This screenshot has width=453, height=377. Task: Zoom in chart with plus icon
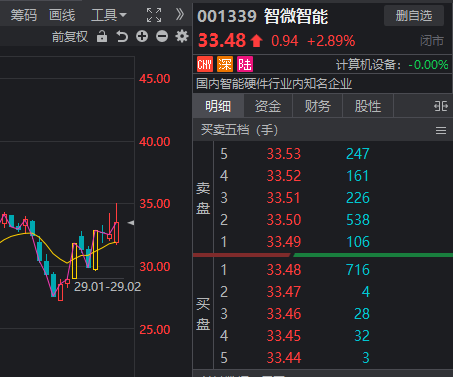pyautogui.click(x=142, y=36)
